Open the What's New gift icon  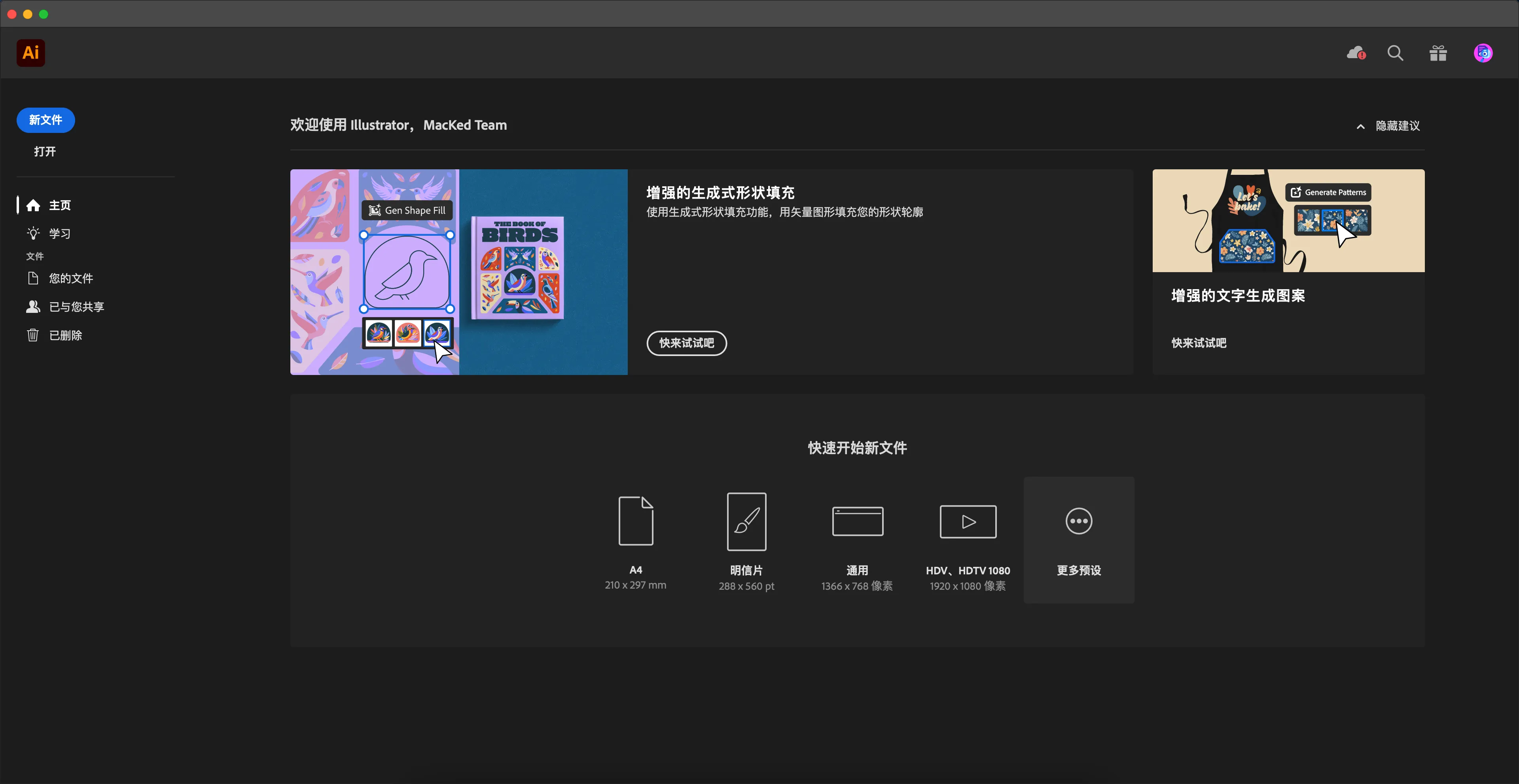pos(1438,54)
